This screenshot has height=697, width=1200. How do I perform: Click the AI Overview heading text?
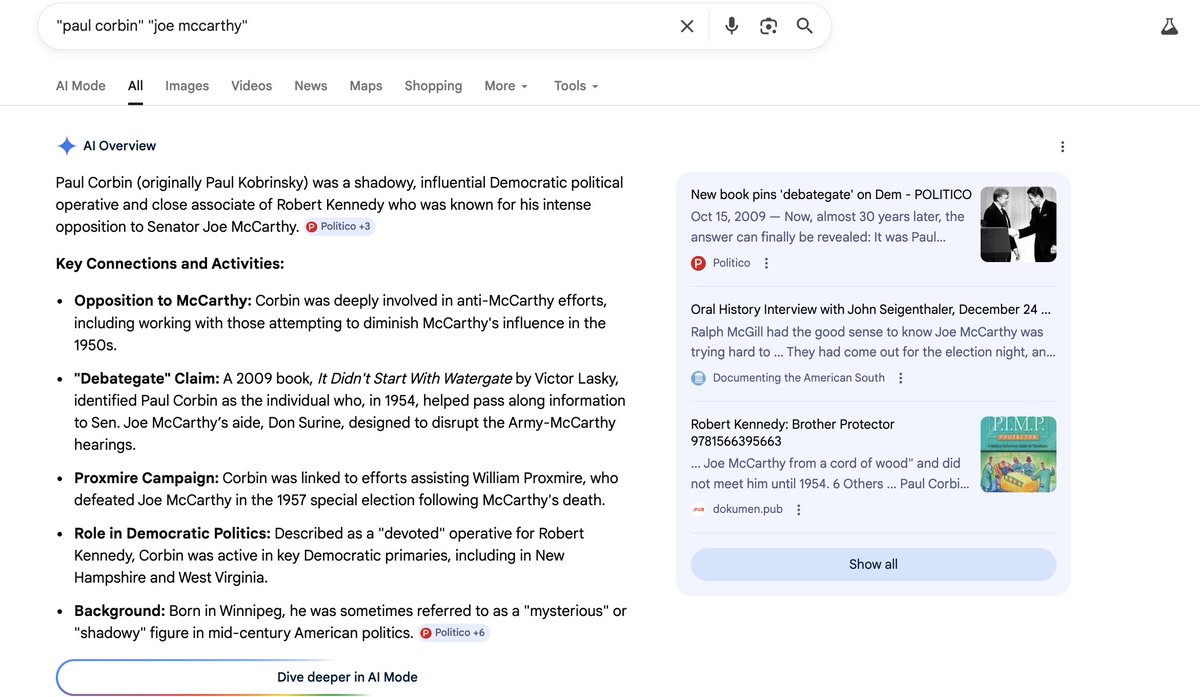coord(119,146)
